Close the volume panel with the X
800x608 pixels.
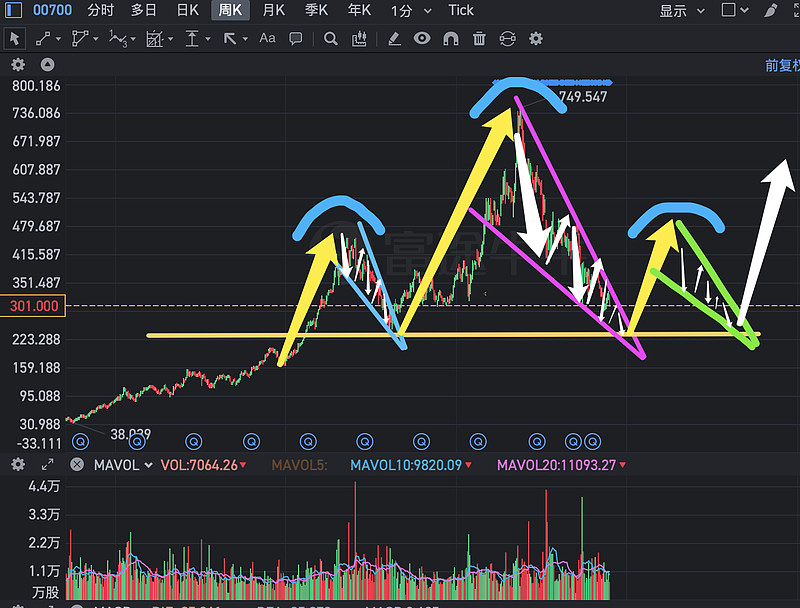pos(76,465)
